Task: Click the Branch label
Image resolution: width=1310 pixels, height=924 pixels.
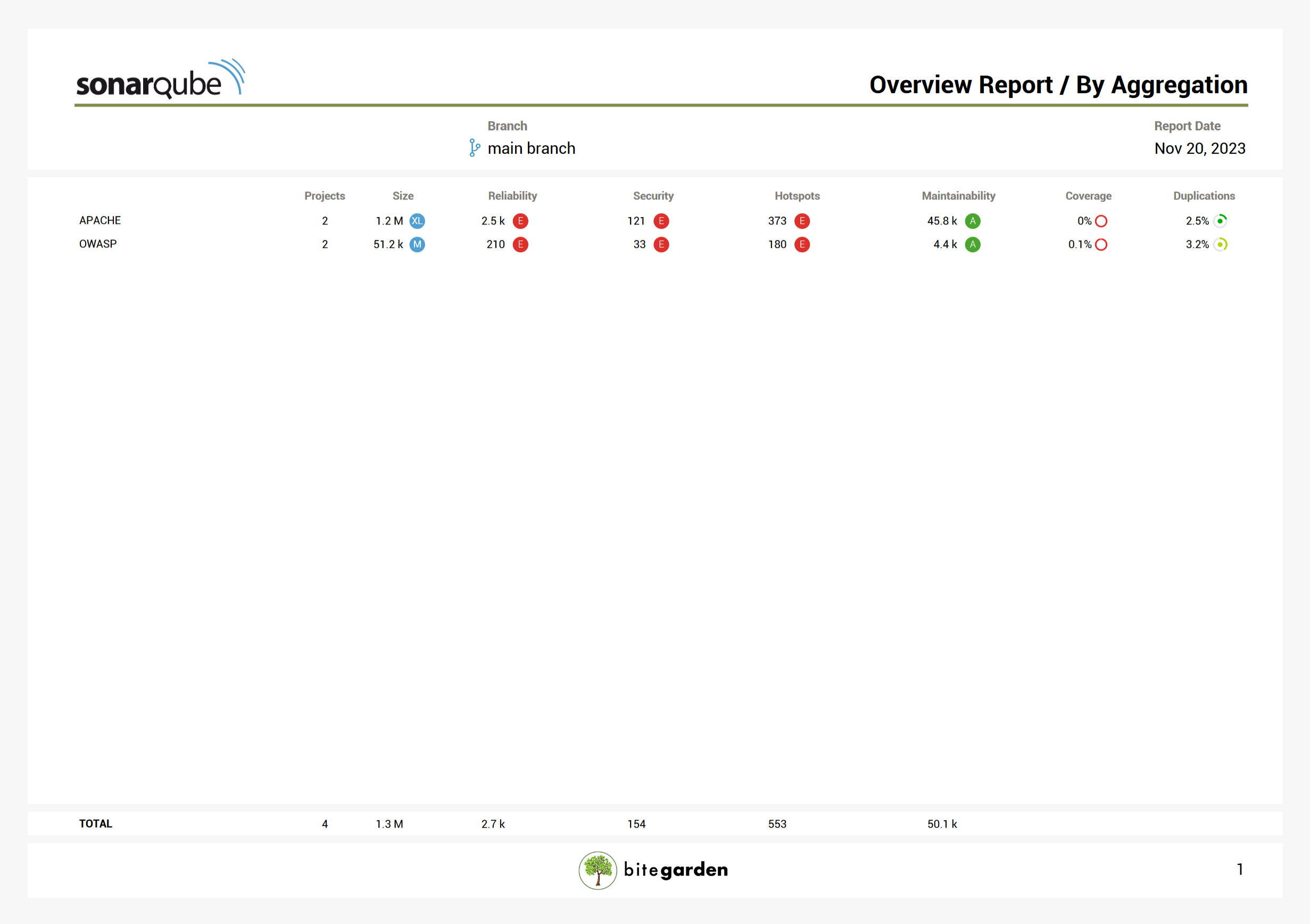Action: (x=507, y=126)
